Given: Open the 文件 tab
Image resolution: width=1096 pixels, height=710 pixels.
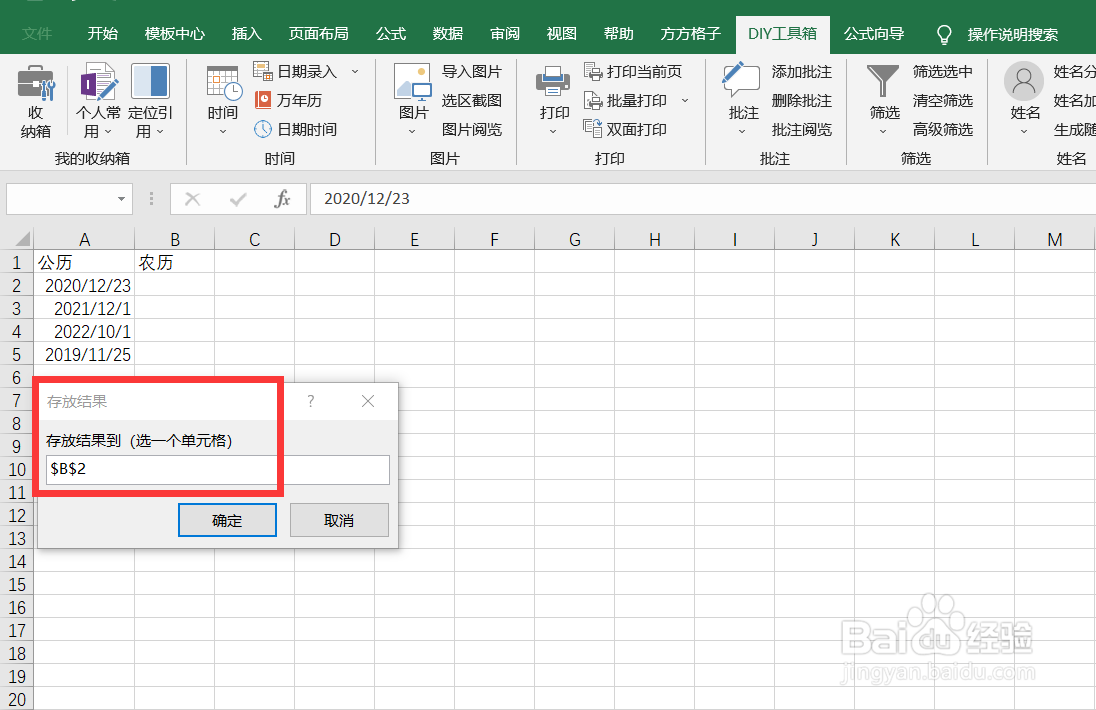Looking at the screenshot, I should point(37,34).
